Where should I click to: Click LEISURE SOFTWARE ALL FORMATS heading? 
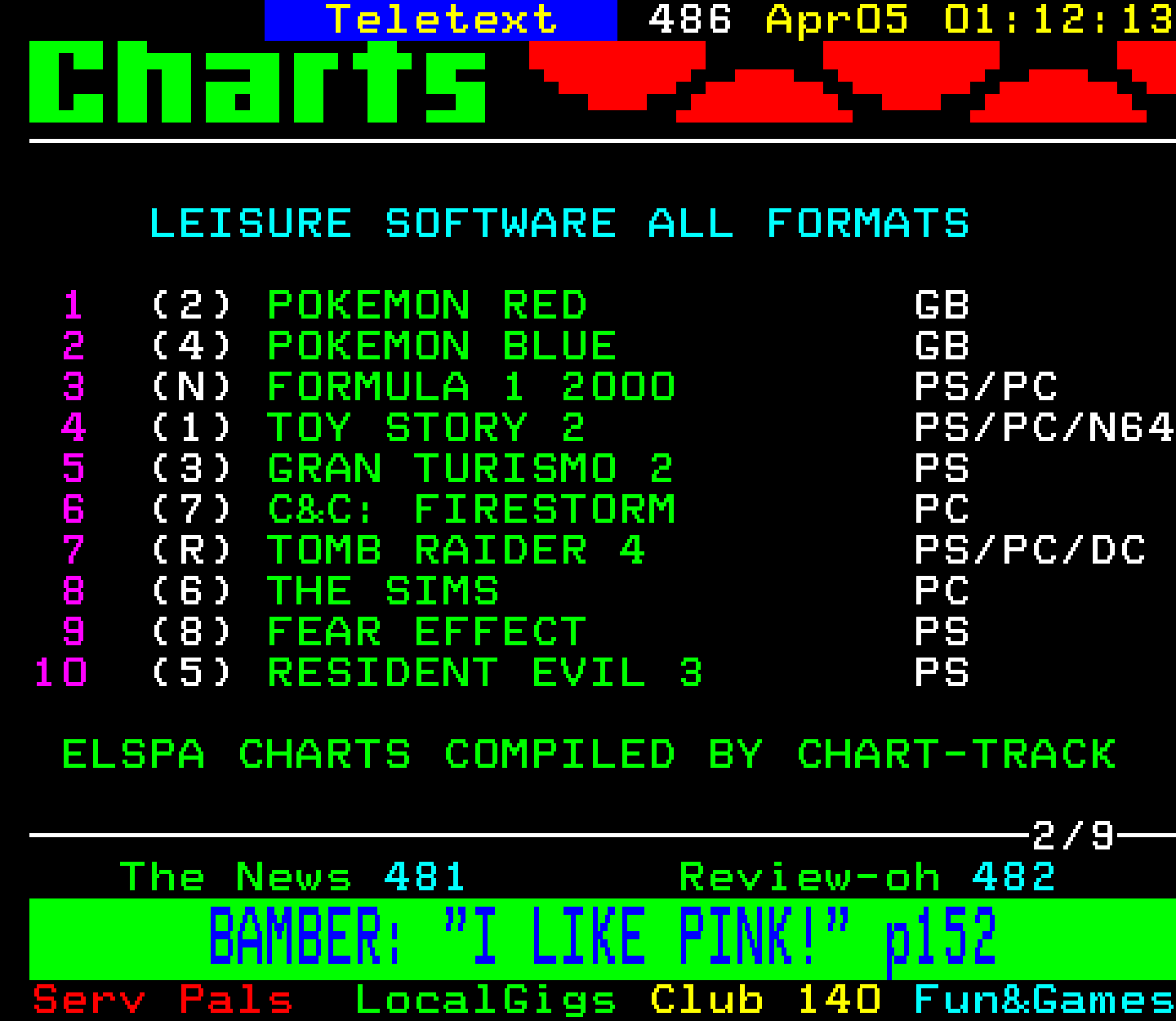559,224
